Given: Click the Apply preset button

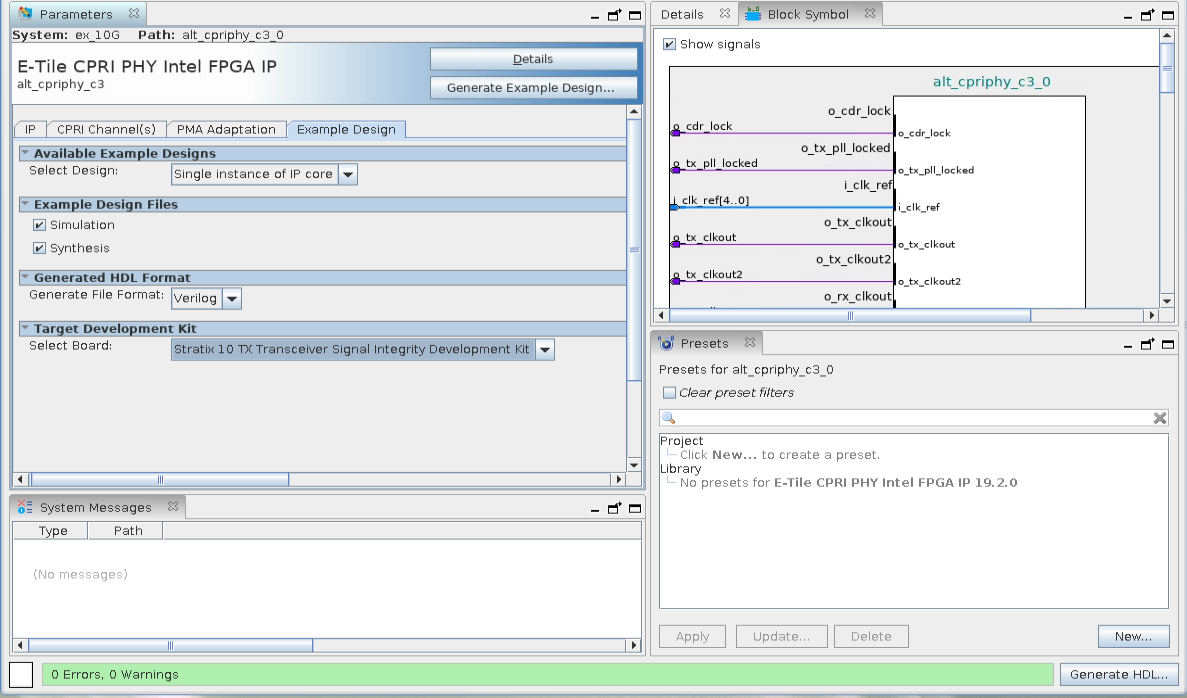Looking at the screenshot, I should (692, 637).
